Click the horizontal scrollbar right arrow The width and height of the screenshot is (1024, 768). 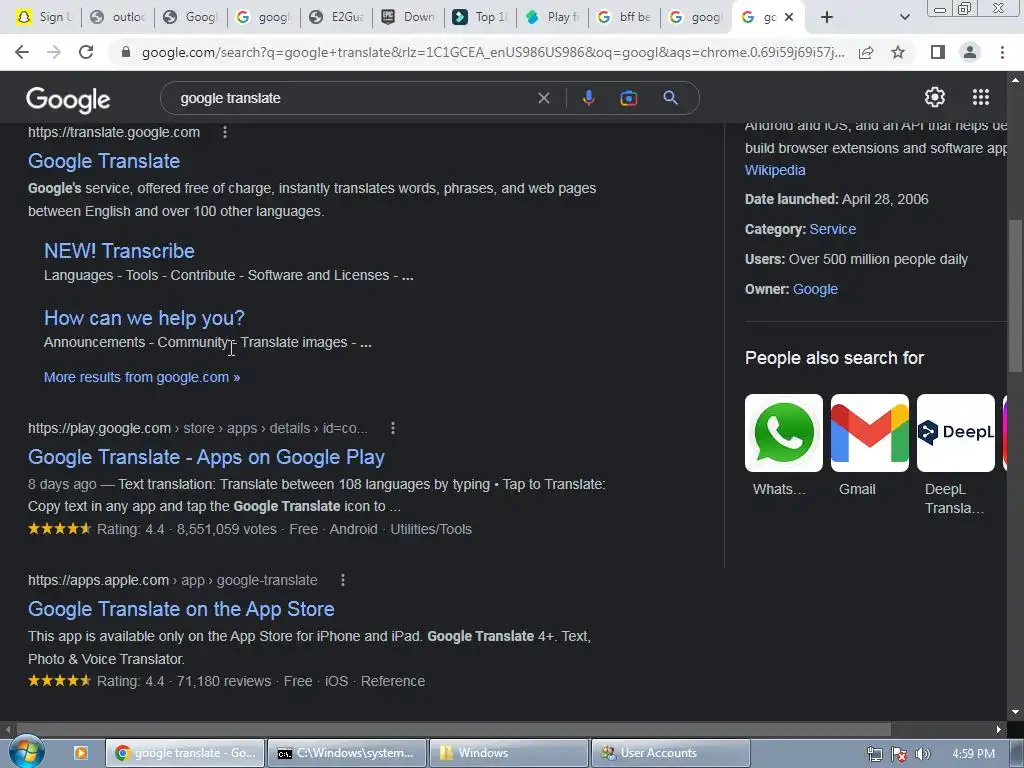(999, 729)
